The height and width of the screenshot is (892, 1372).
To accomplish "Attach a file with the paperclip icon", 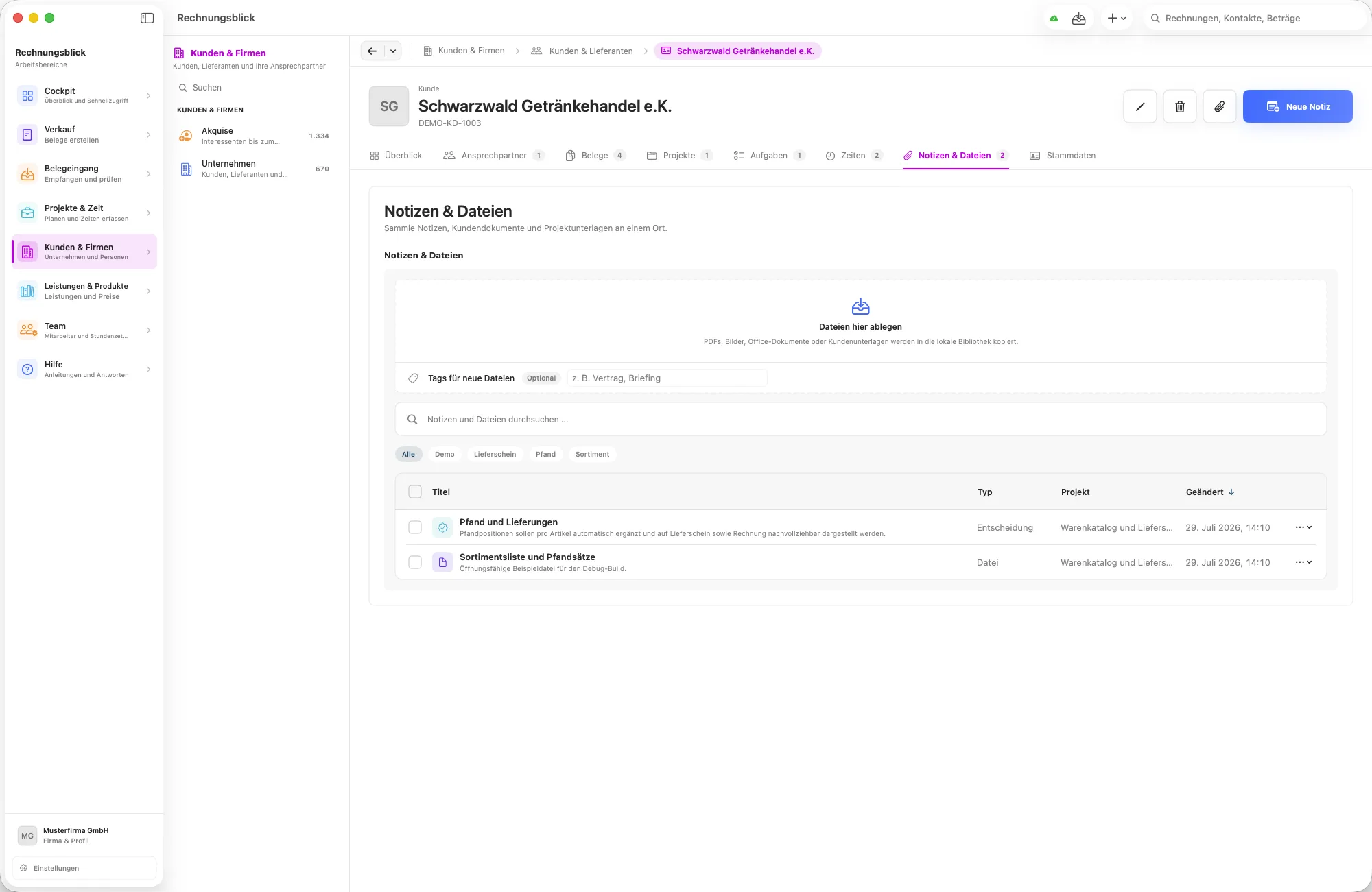I will [x=1220, y=106].
